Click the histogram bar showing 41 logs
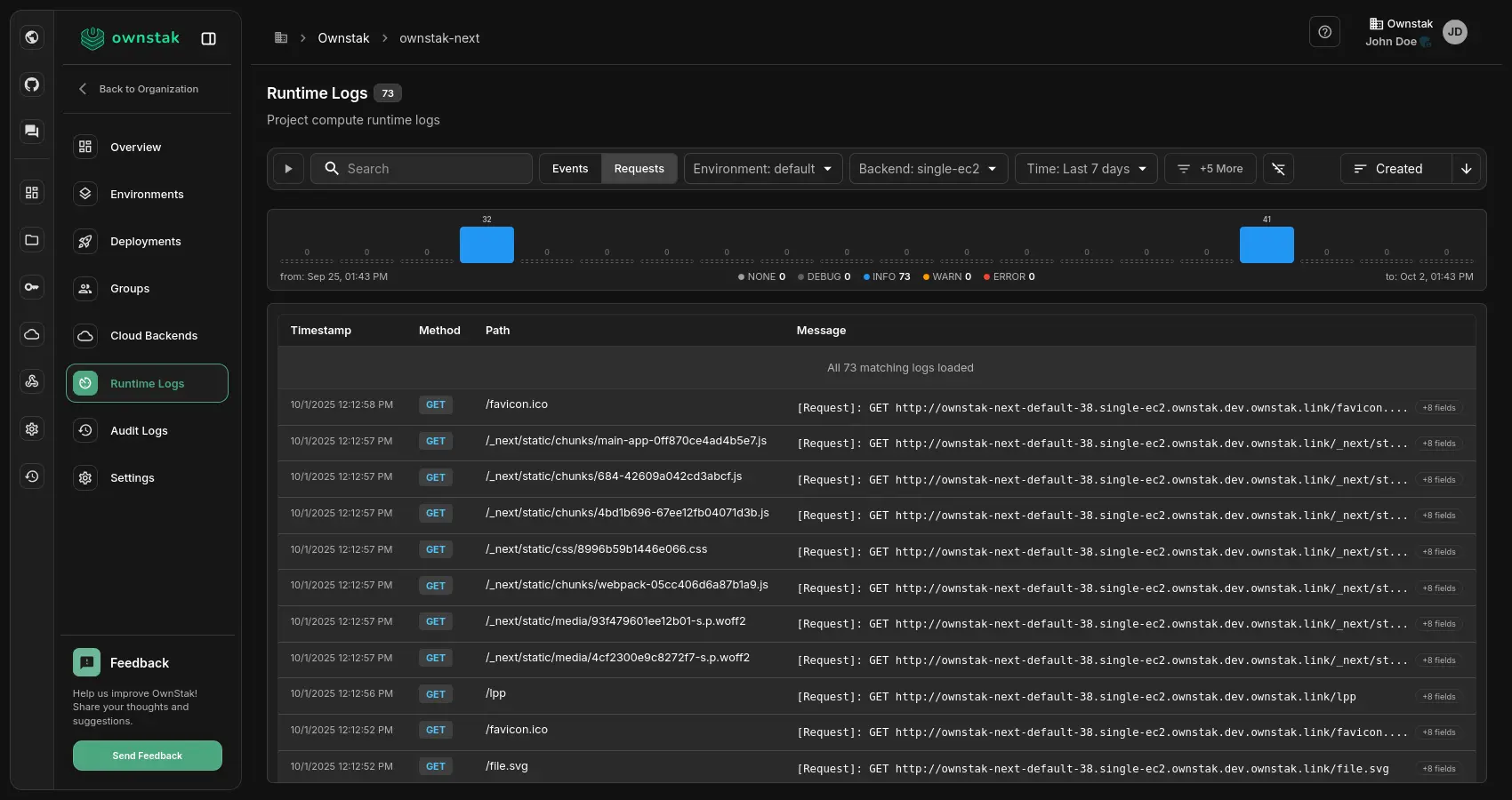 point(1267,244)
